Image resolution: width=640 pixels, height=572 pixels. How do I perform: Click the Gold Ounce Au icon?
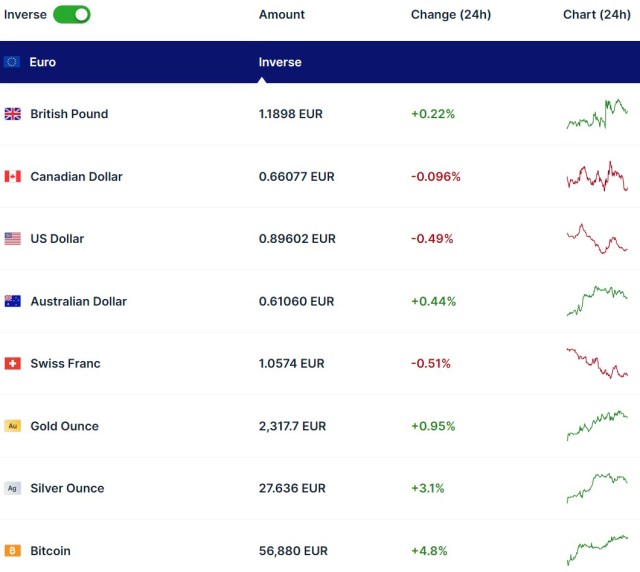13,426
